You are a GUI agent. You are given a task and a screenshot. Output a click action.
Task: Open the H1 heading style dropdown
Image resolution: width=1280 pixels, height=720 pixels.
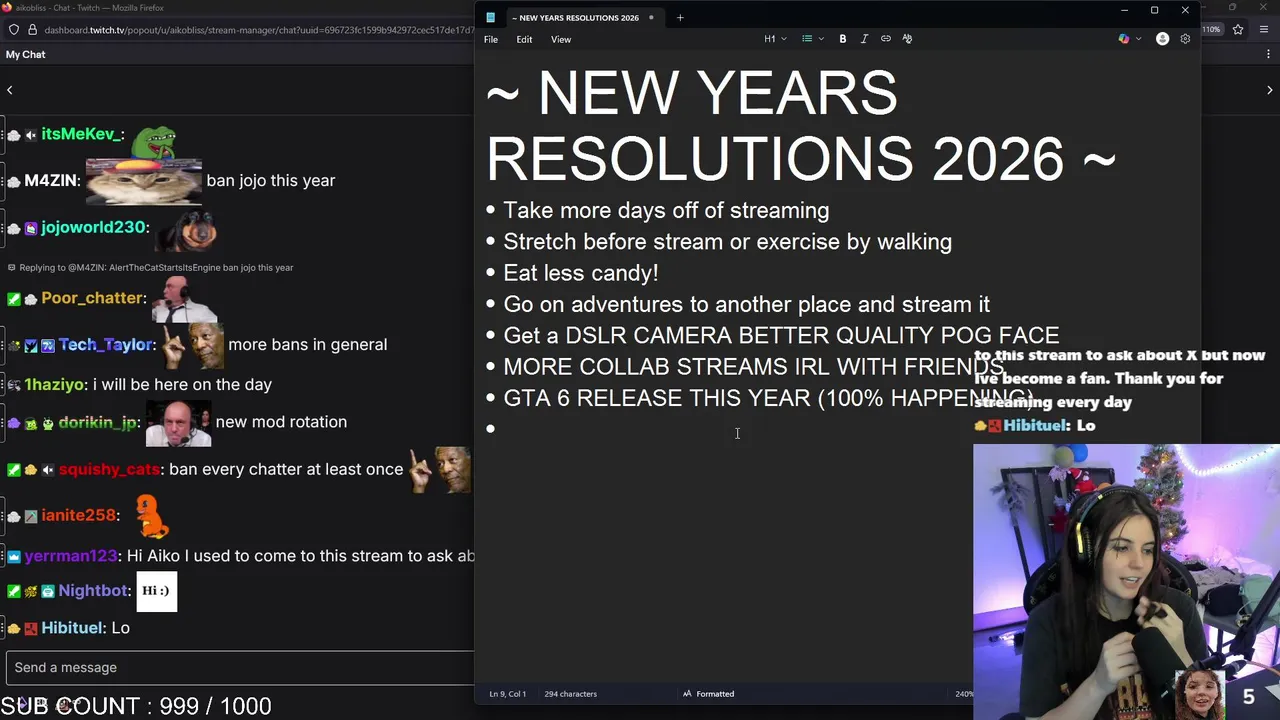coord(775,39)
